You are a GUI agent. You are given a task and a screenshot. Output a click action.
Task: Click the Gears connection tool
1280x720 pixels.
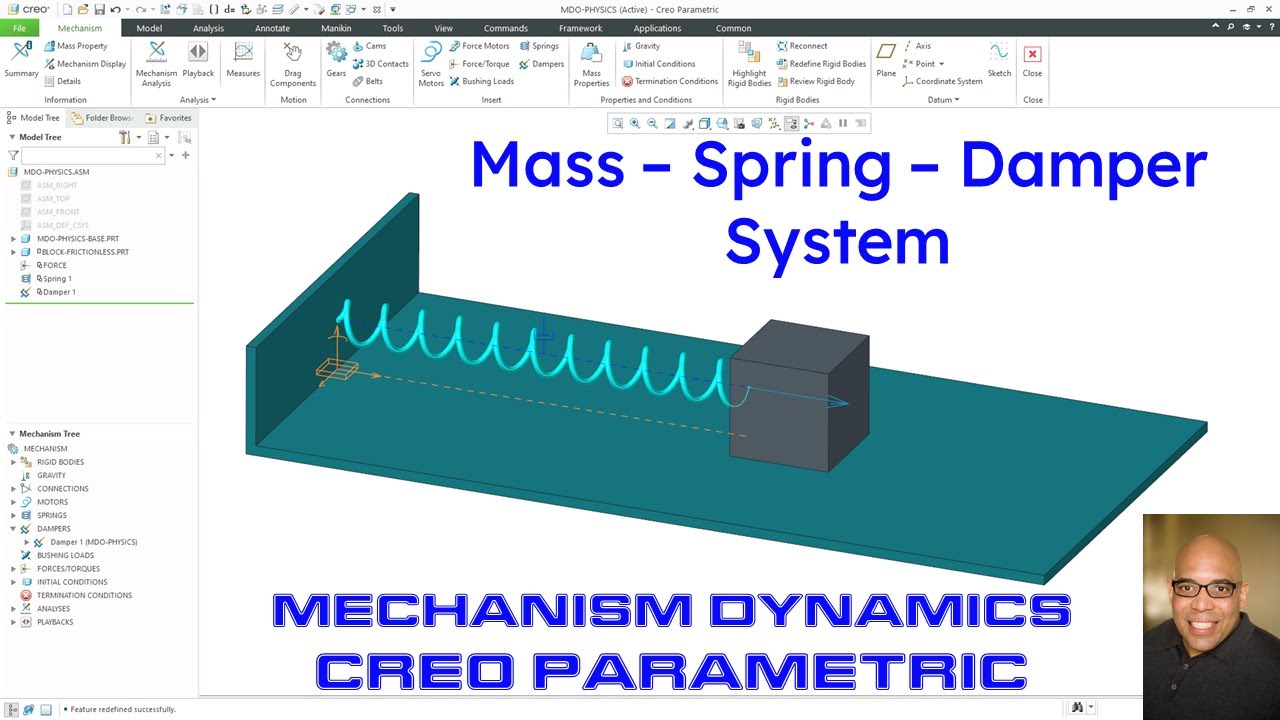pyautogui.click(x=336, y=60)
